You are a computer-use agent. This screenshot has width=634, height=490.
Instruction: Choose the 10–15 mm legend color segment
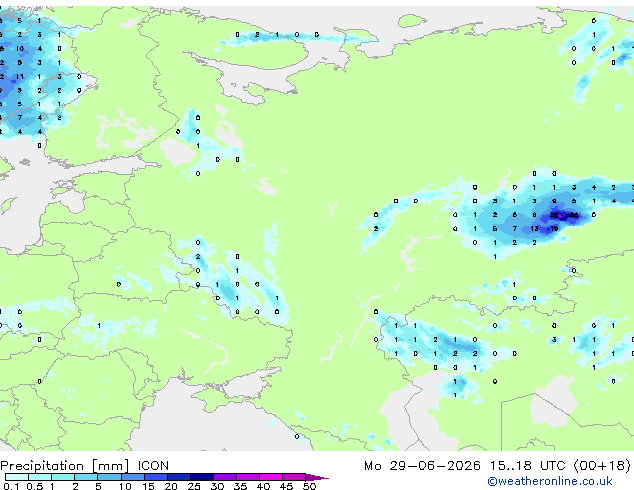click(132, 477)
